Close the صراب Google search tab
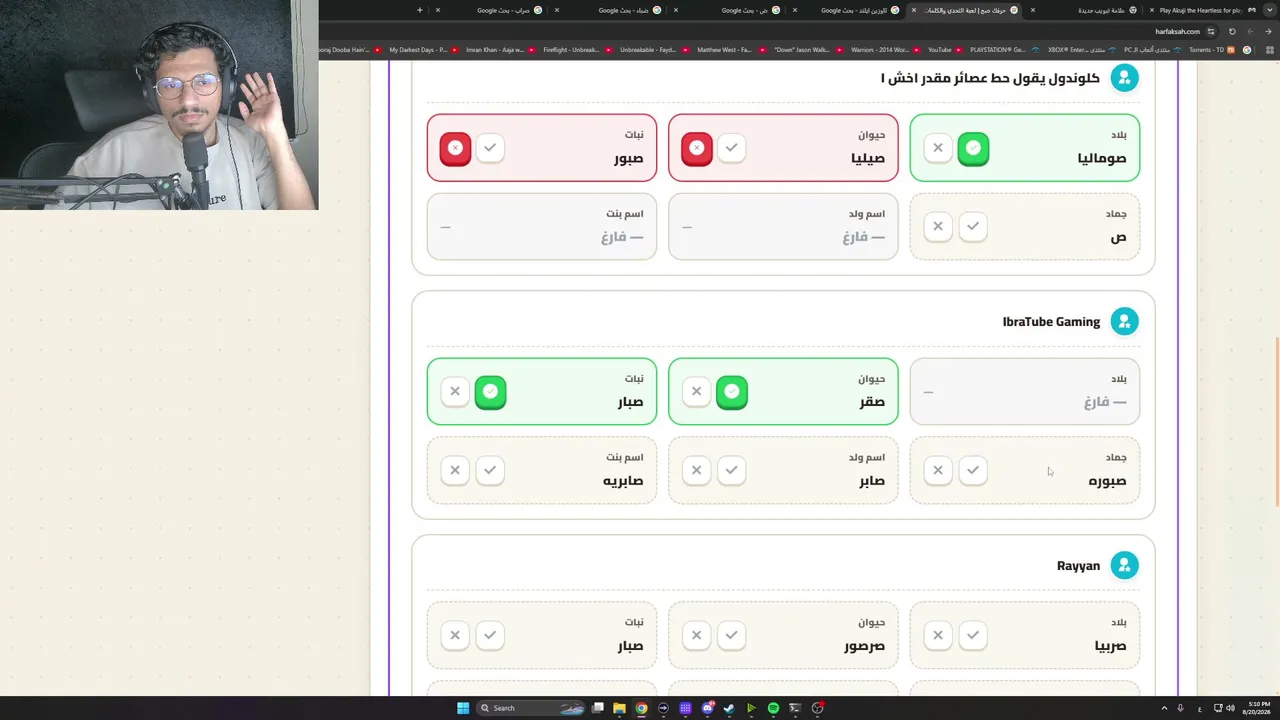The height and width of the screenshot is (720, 1280). point(437,10)
